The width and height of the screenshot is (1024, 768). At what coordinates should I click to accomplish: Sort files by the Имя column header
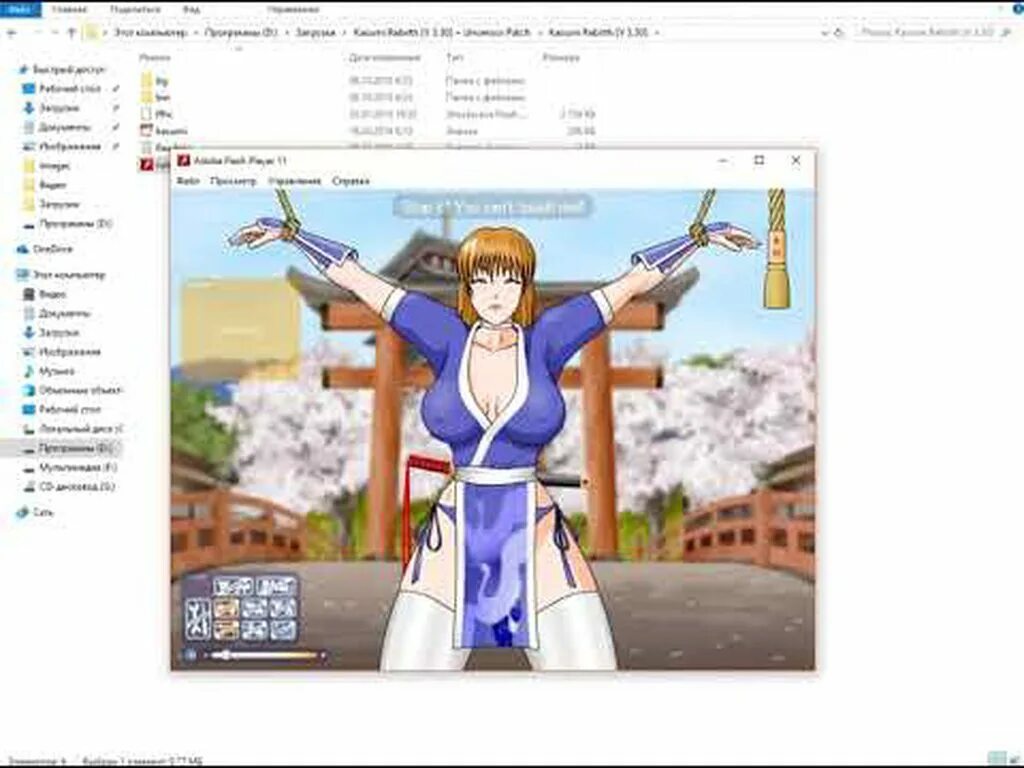155,57
